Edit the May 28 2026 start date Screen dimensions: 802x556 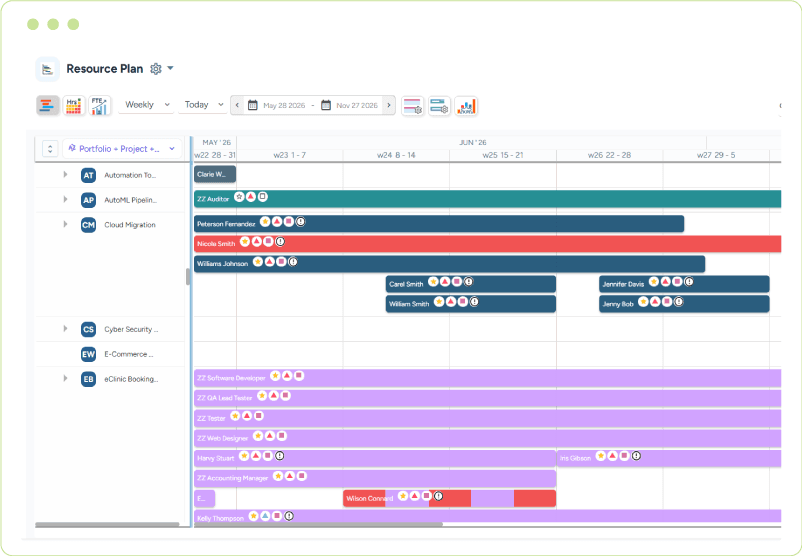coord(284,105)
